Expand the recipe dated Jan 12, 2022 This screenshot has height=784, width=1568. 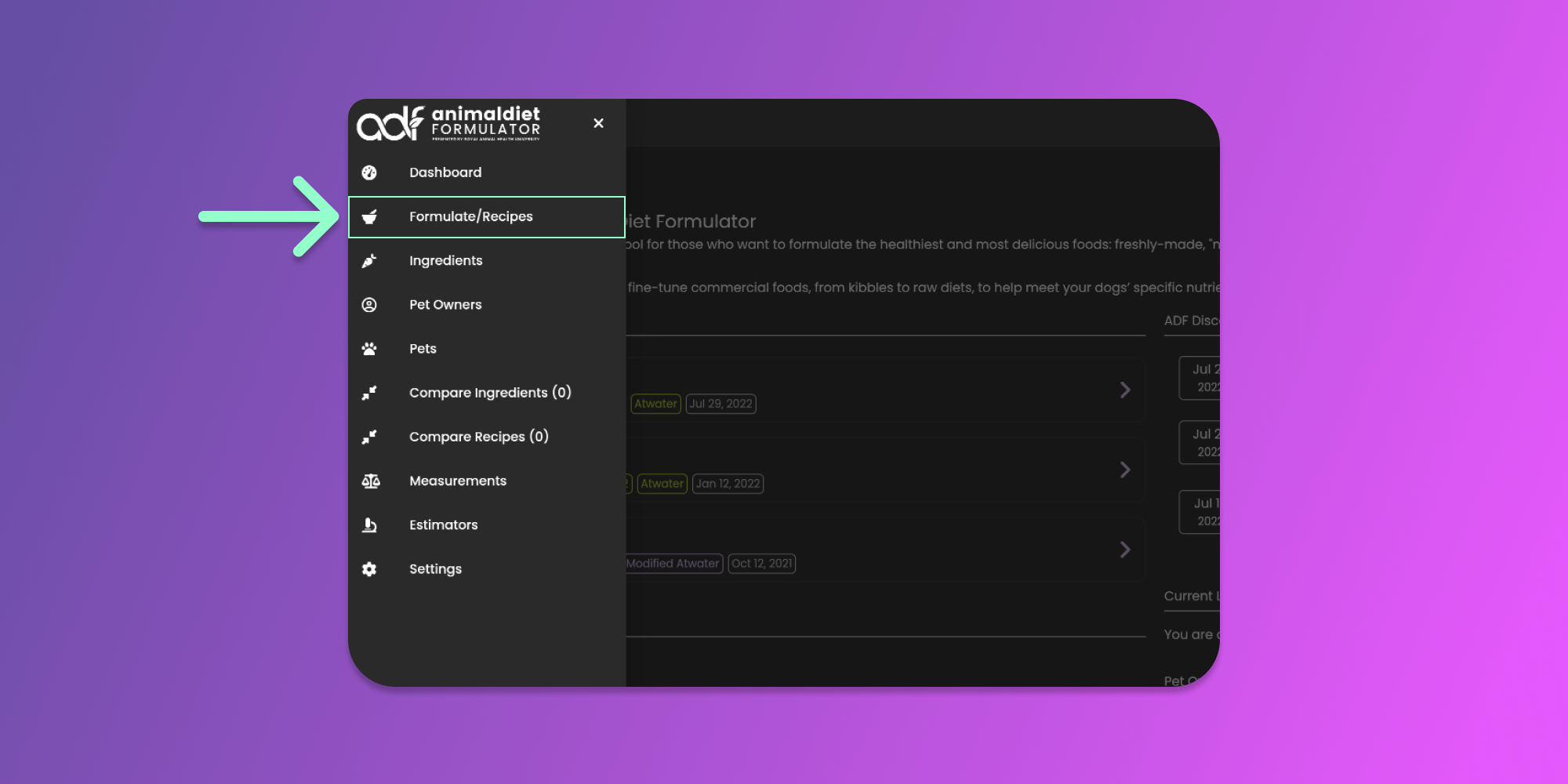pos(1125,470)
